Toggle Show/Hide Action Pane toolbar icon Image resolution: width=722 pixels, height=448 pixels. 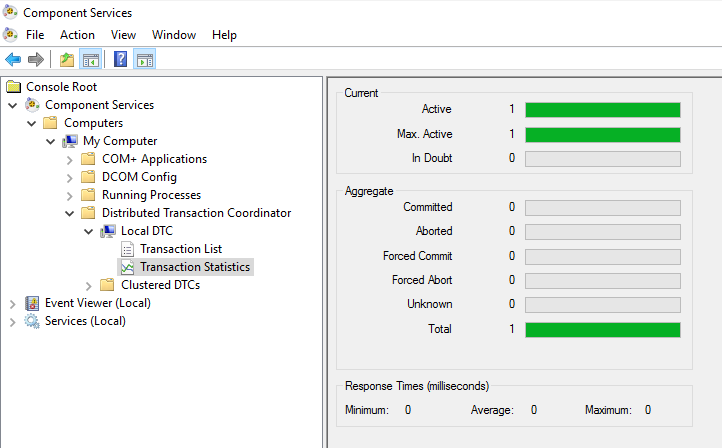point(145,59)
